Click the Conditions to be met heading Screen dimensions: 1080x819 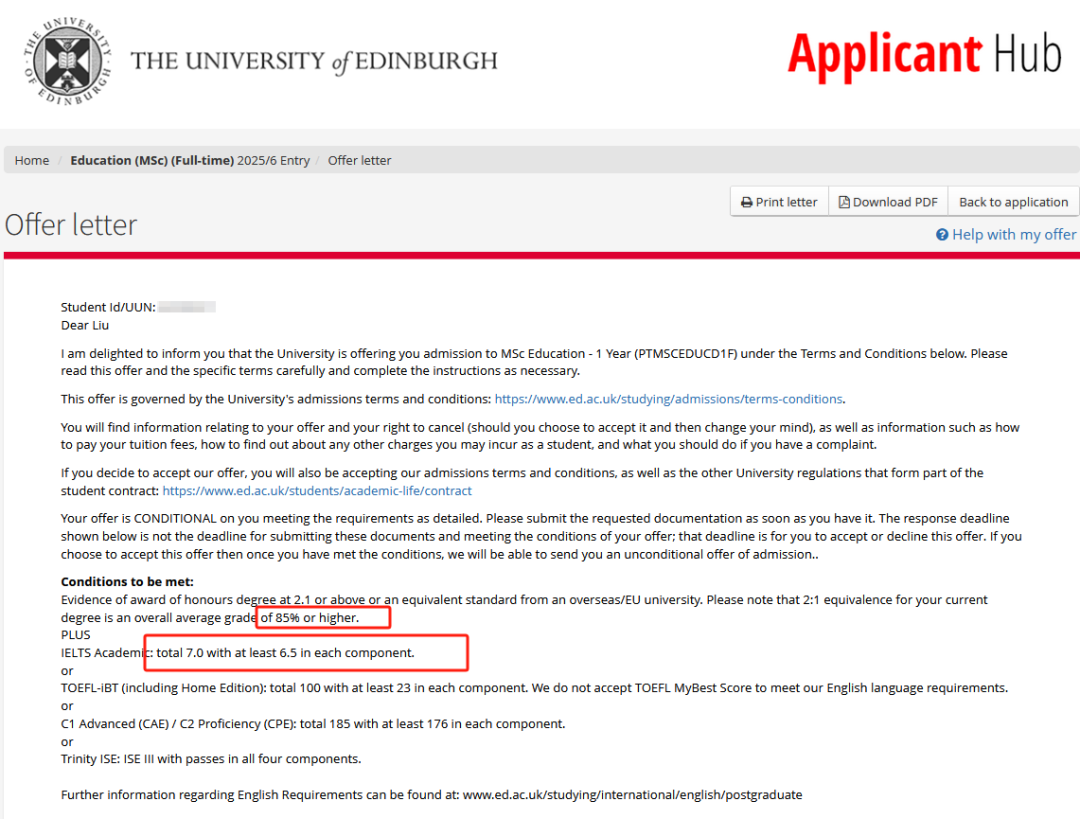pos(127,581)
